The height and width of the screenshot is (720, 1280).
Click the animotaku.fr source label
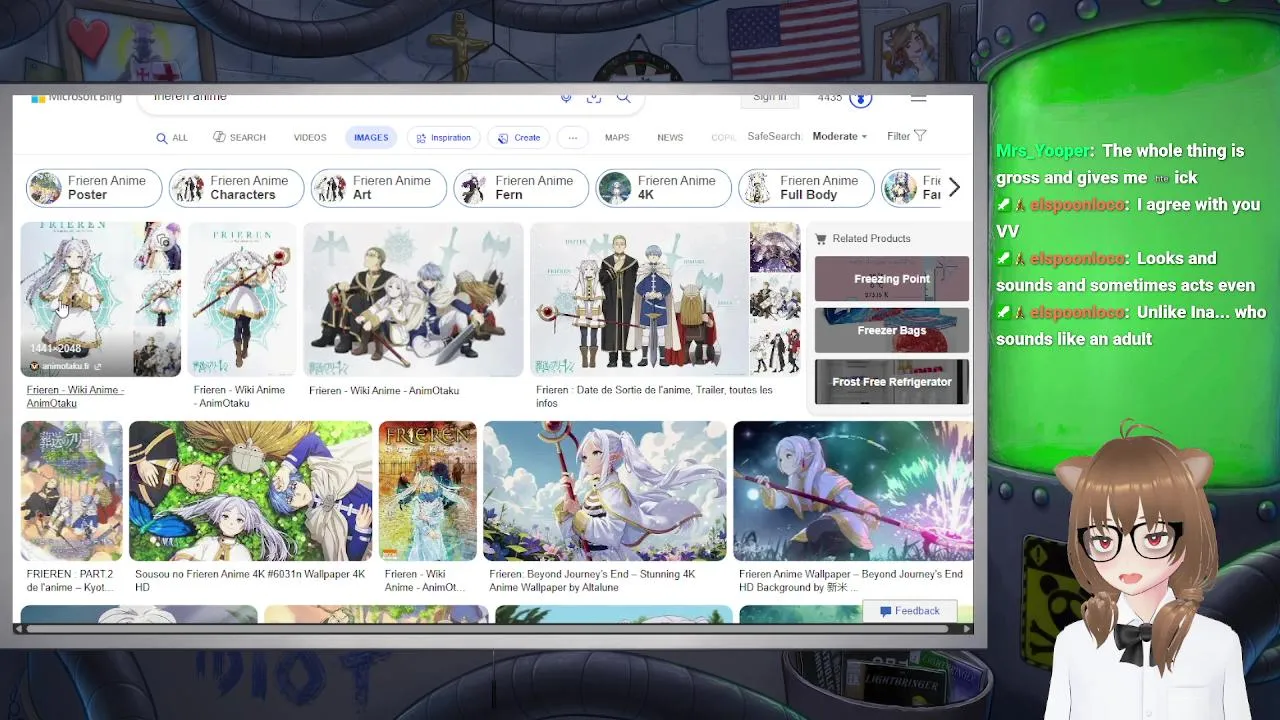click(x=65, y=367)
